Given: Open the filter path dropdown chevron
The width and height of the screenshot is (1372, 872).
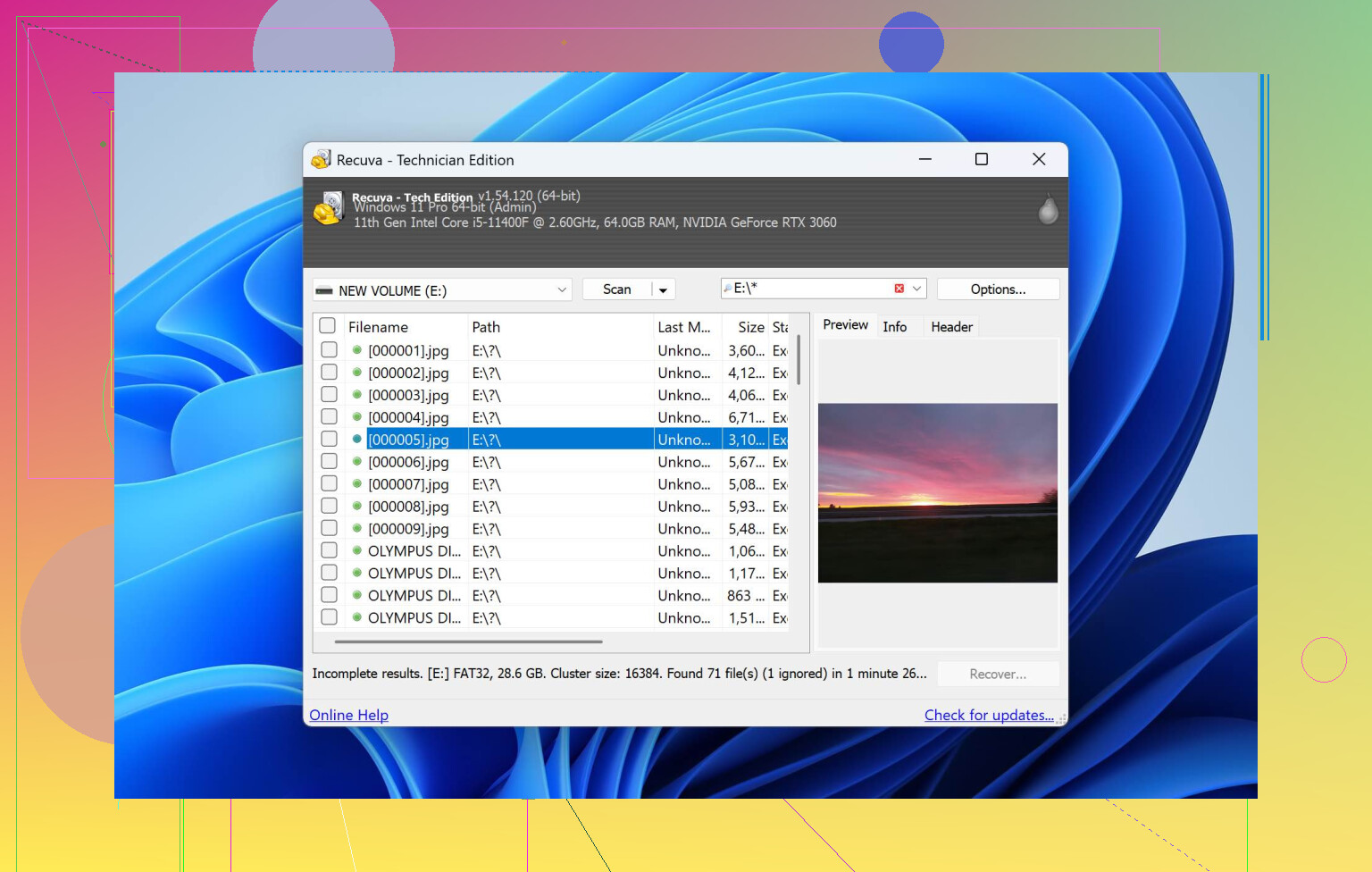Looking at the screenshot, I should pos(916,289).
